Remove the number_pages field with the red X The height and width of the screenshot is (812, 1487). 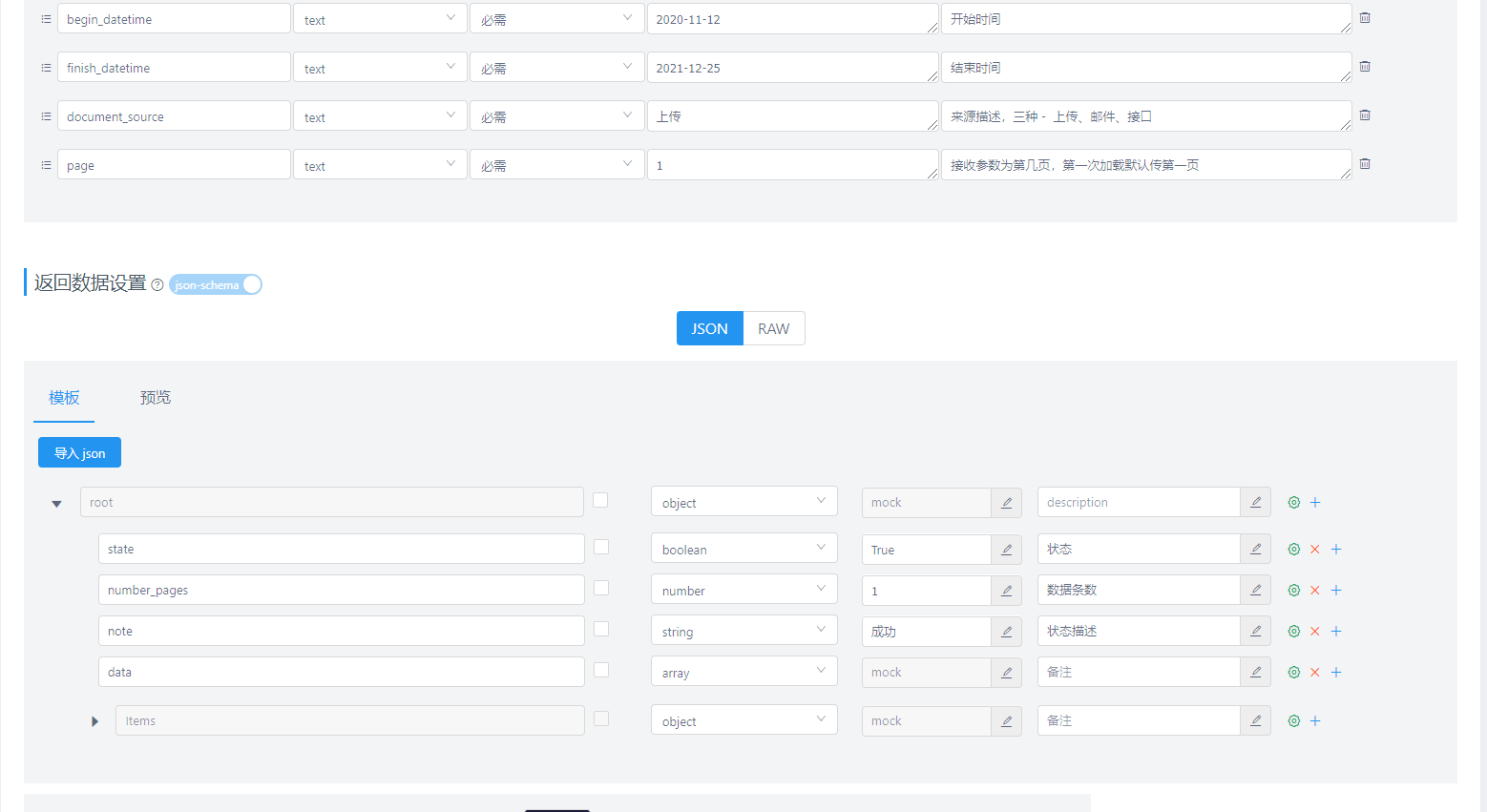(1314, 590)
